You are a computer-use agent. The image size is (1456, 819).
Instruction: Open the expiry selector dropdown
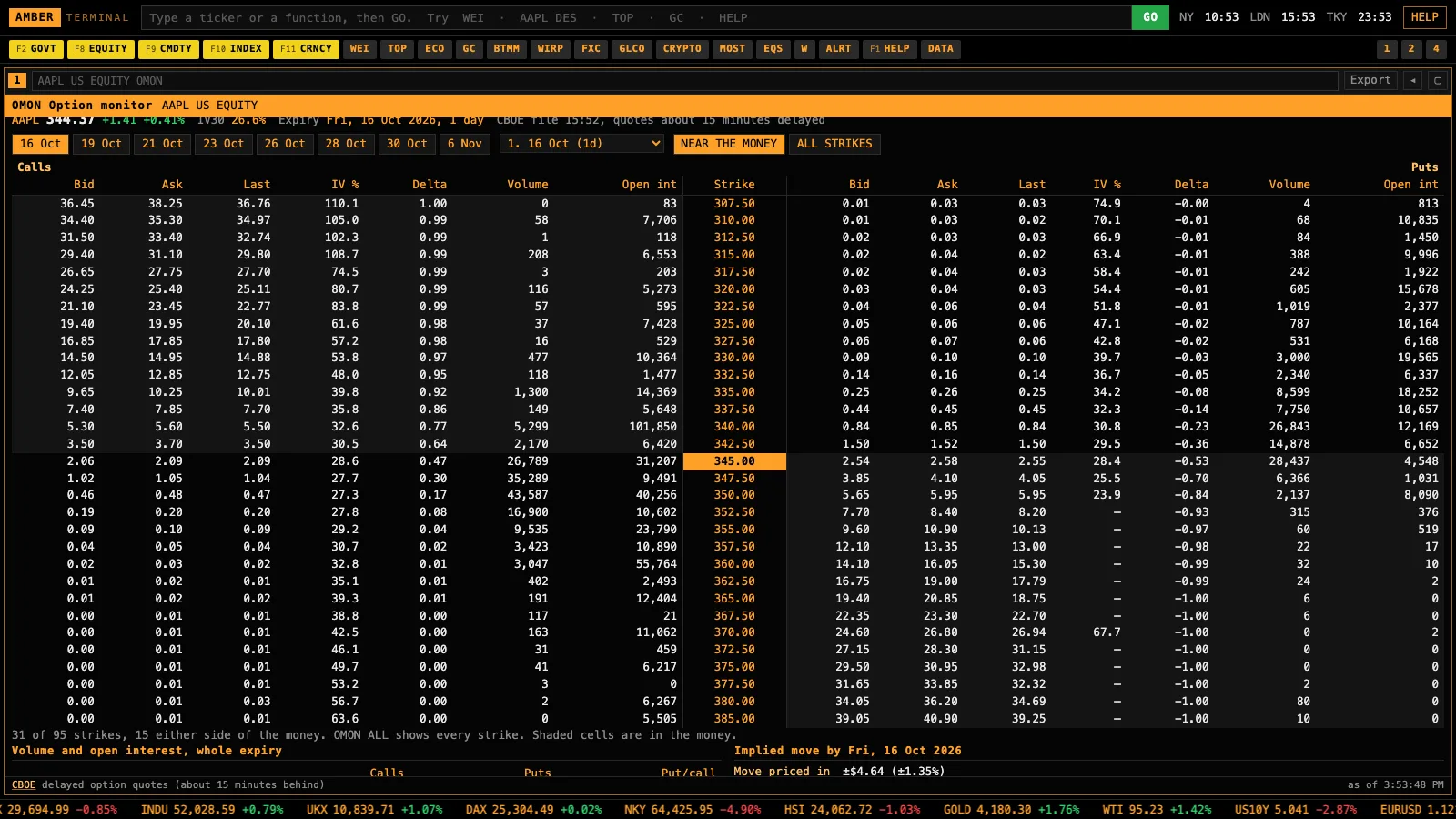pos(582,144)
